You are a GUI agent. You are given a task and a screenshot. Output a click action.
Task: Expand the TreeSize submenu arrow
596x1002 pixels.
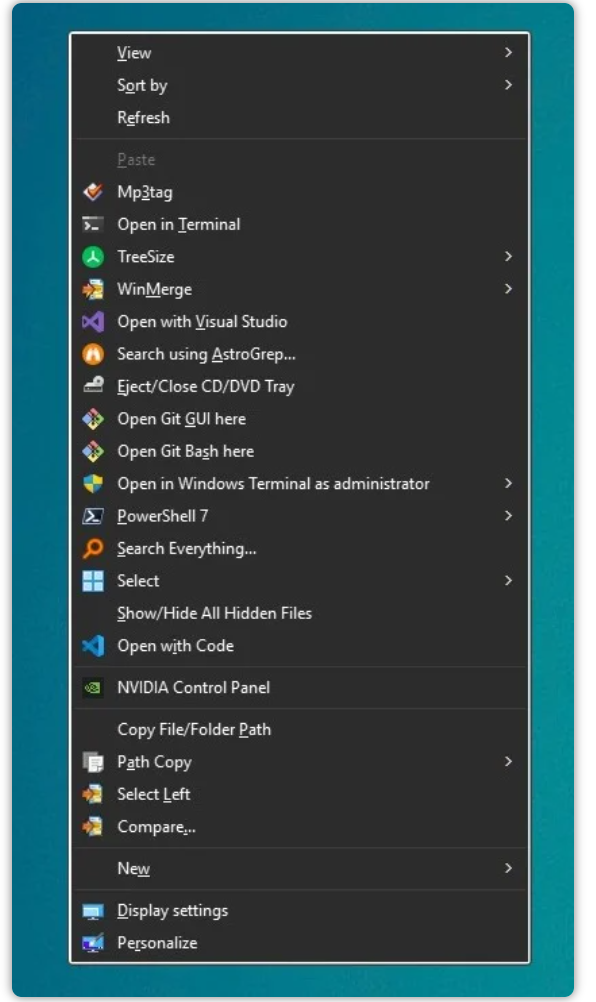[508, 256]
